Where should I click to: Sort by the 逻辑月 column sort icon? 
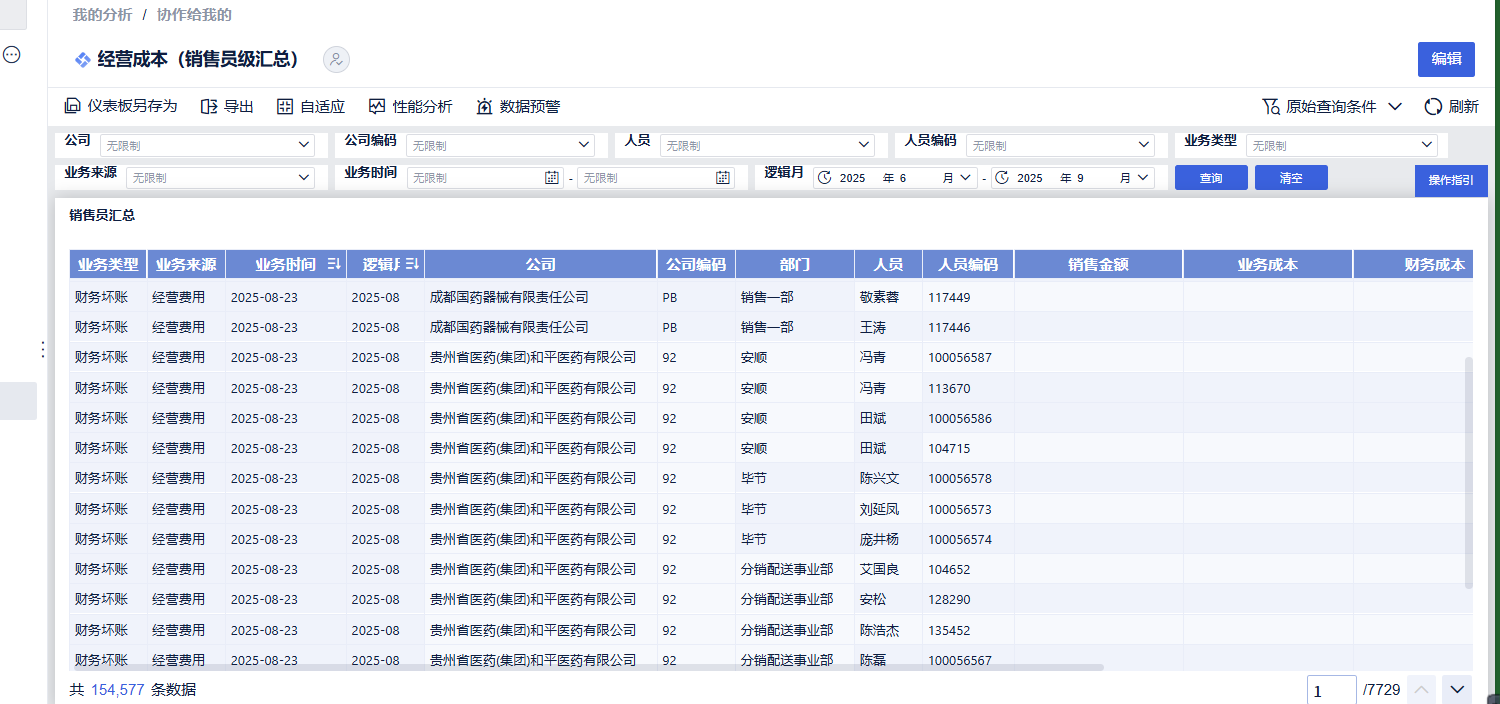click(411, 264)
